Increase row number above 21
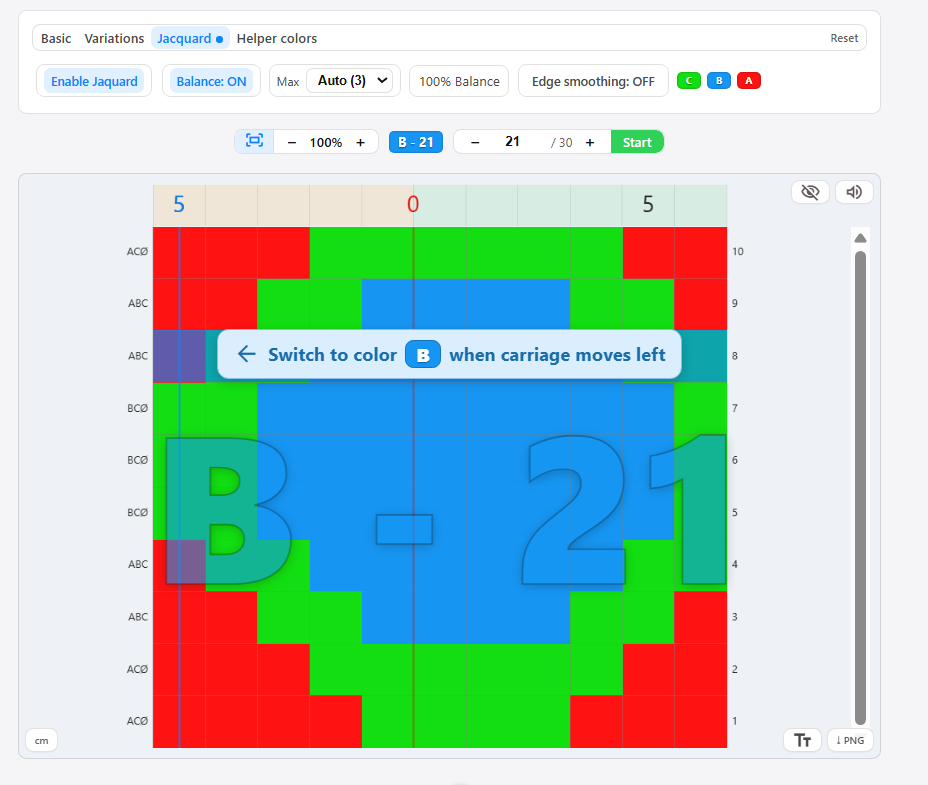 590,142
